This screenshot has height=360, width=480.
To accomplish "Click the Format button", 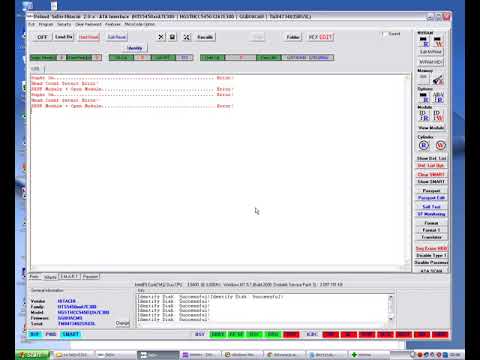I will pyautogui.click(x=432, y=223).
